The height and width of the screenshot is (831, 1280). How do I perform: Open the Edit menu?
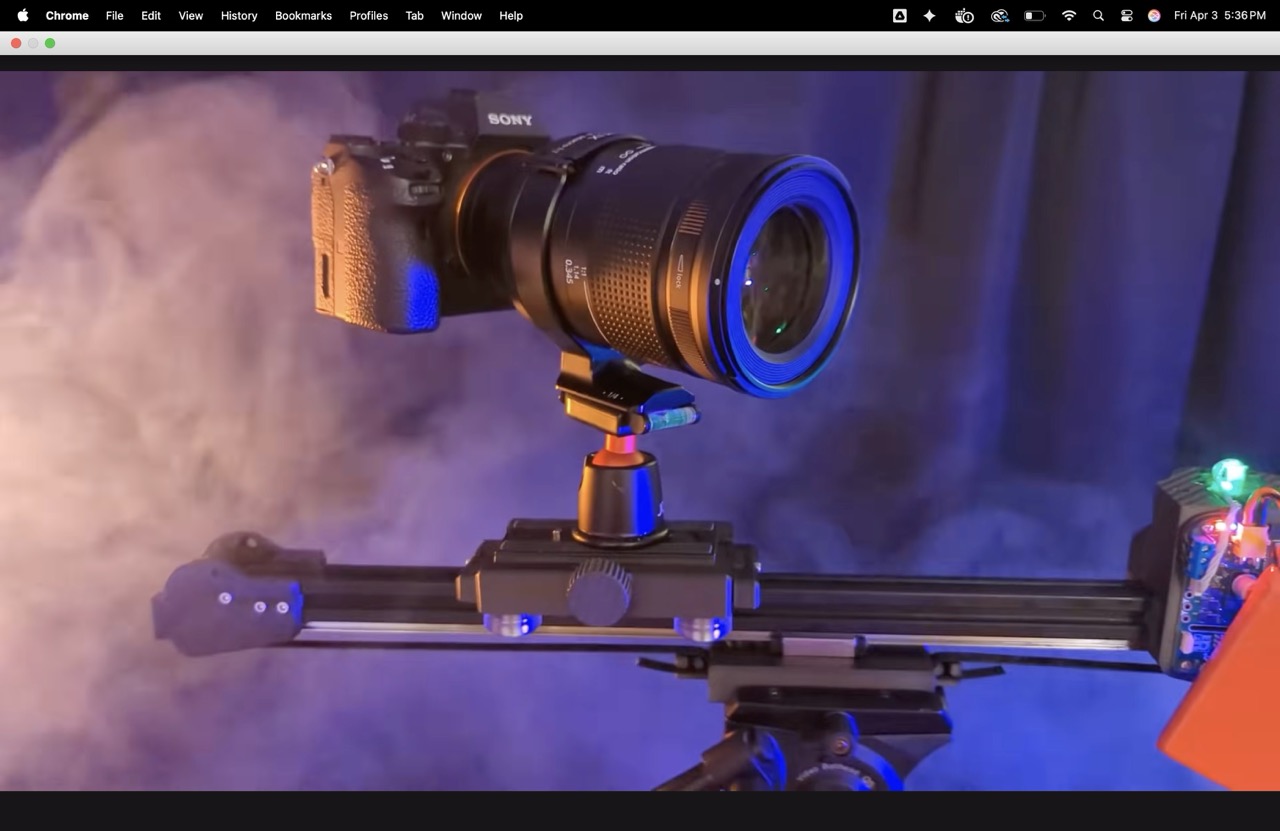coord(151,15)
